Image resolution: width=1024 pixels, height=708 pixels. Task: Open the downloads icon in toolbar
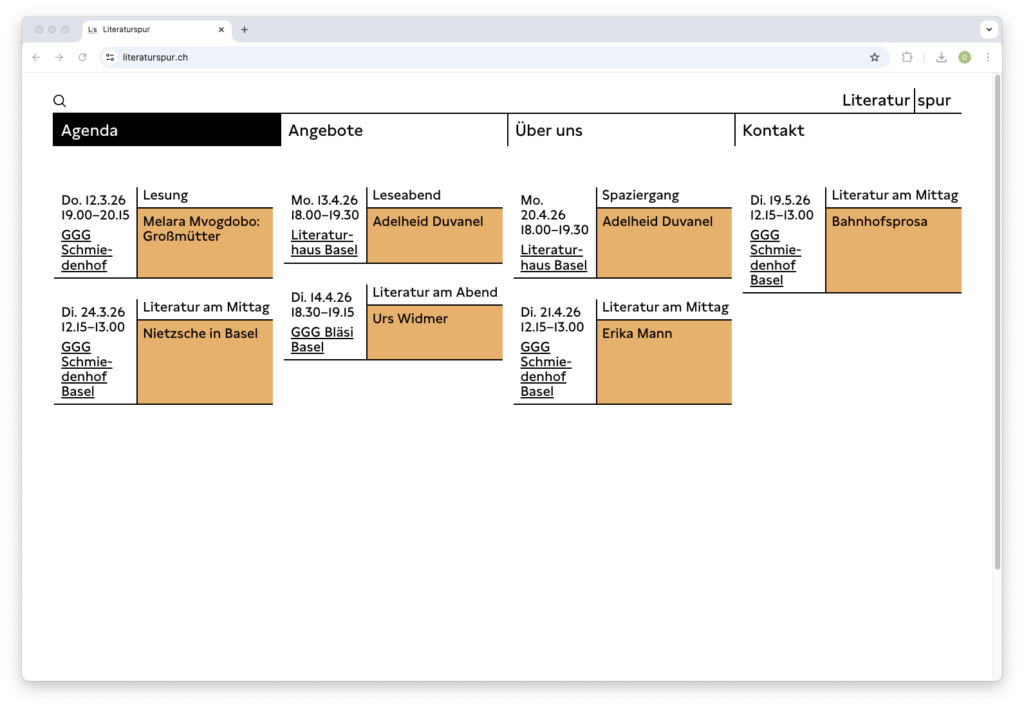tap(941, 58)
